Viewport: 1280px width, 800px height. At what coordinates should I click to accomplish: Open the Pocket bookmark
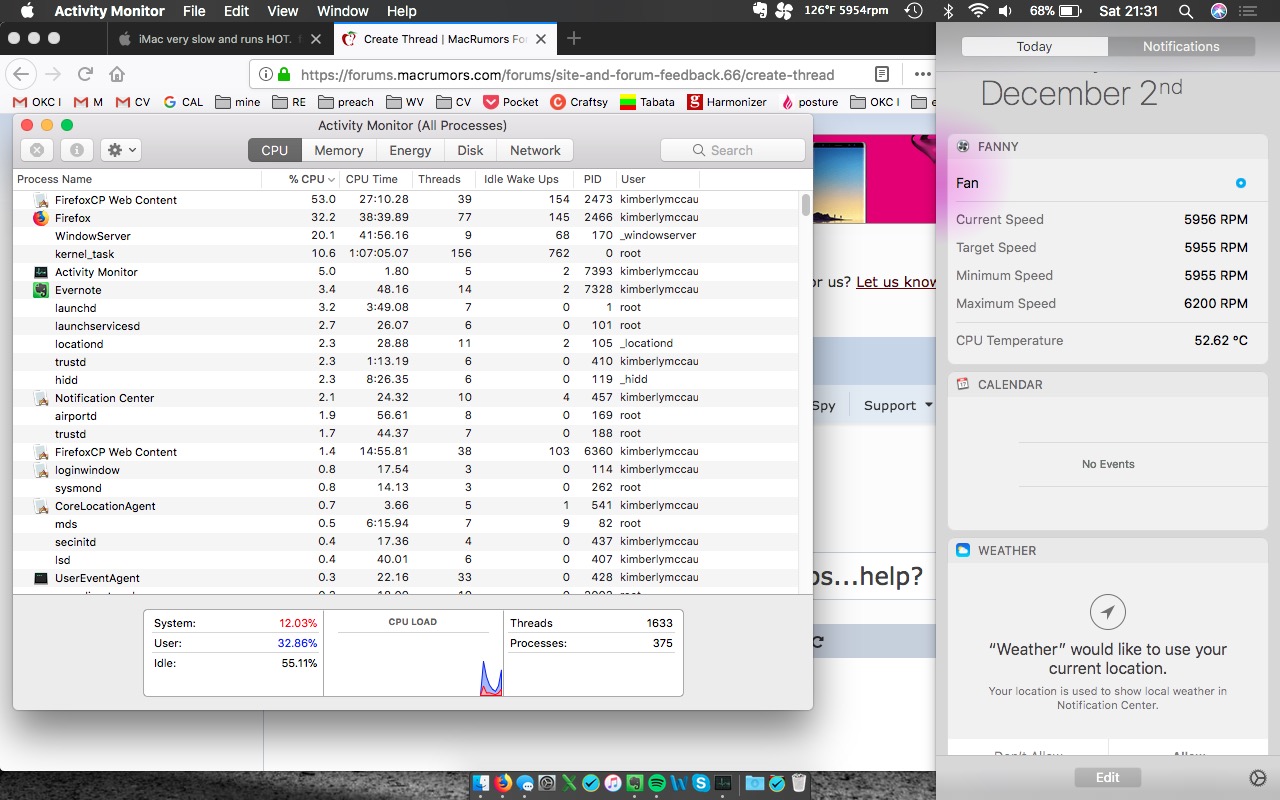(511, 102)
